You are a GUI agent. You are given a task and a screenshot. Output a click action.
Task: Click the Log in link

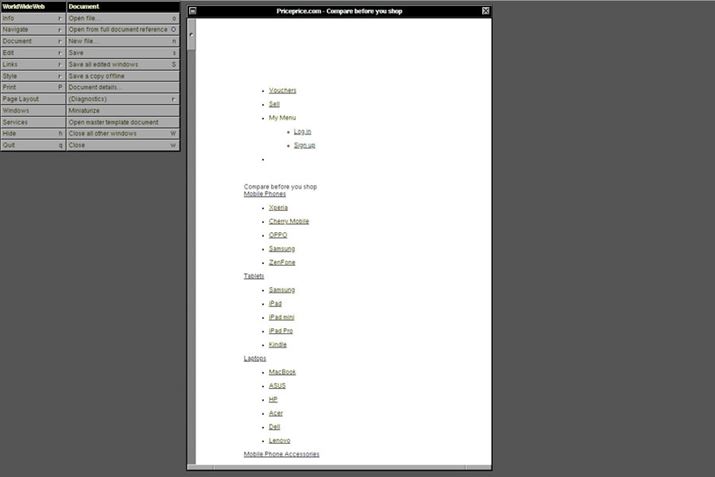[x=302, y=131]
